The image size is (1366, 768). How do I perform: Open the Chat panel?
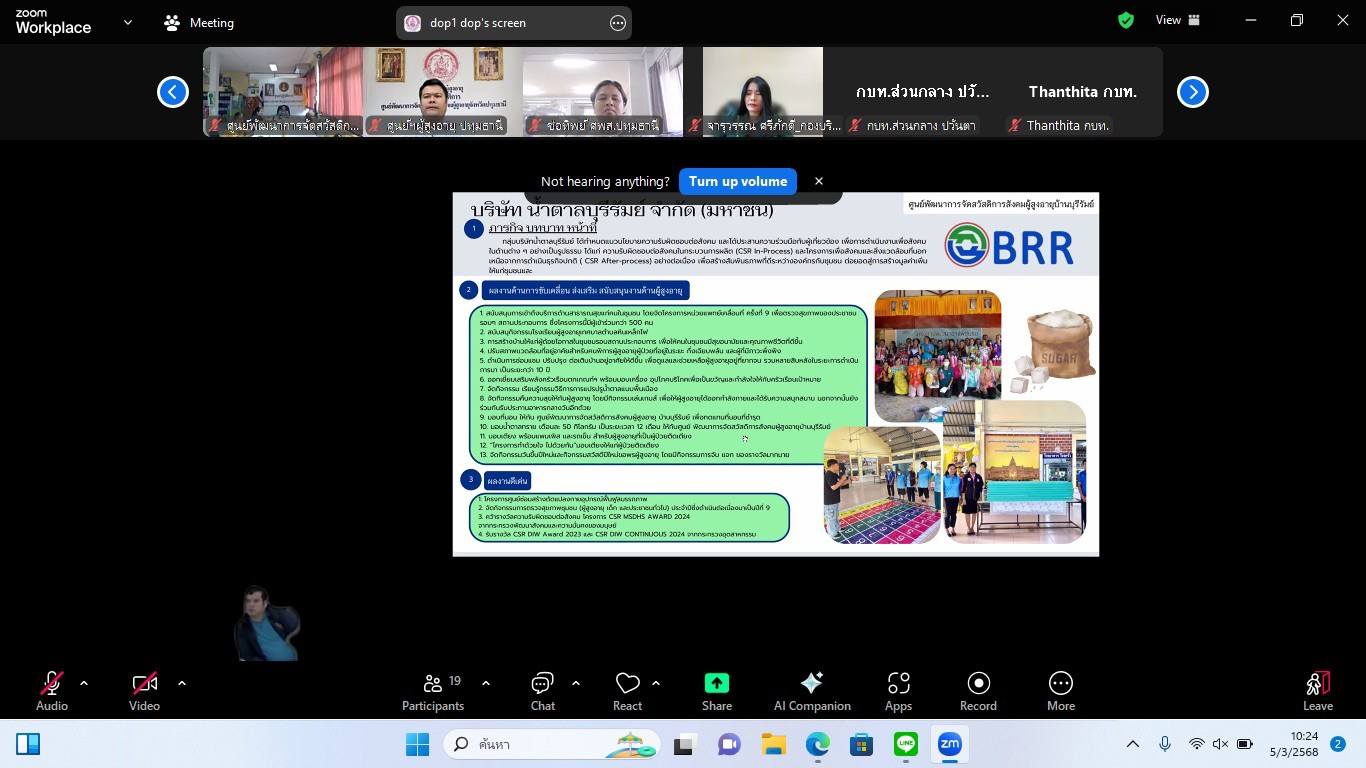coord(542,691)
